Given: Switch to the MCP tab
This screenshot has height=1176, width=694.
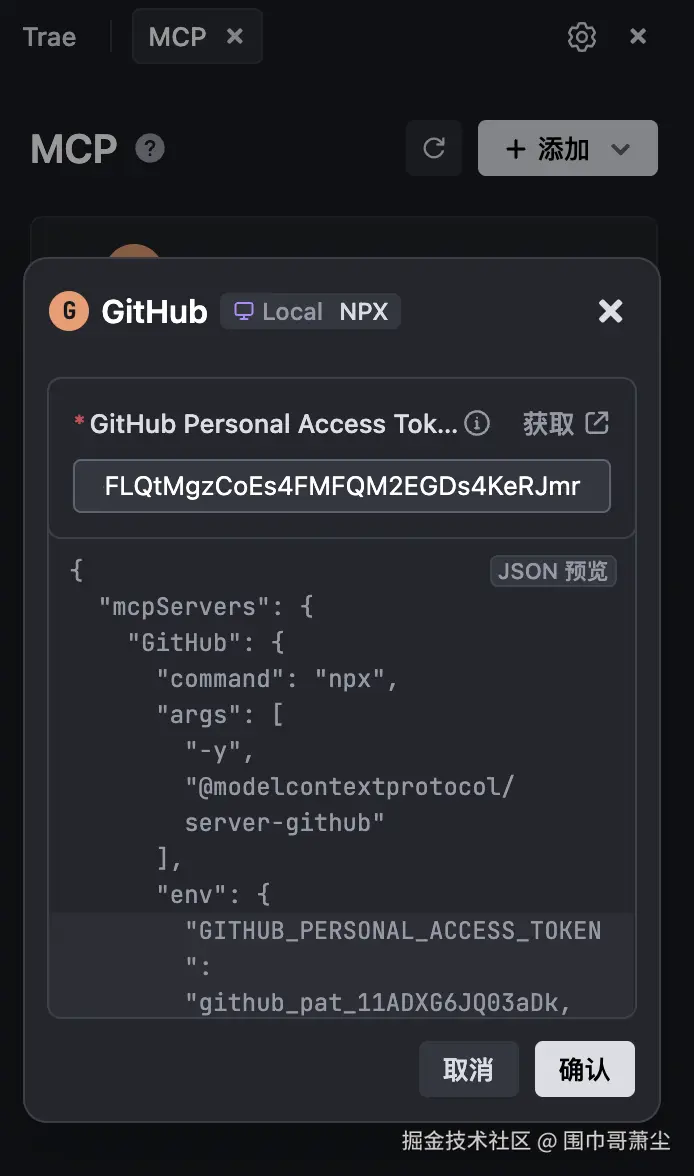Looking at the screenshot, I should point(177,37).
